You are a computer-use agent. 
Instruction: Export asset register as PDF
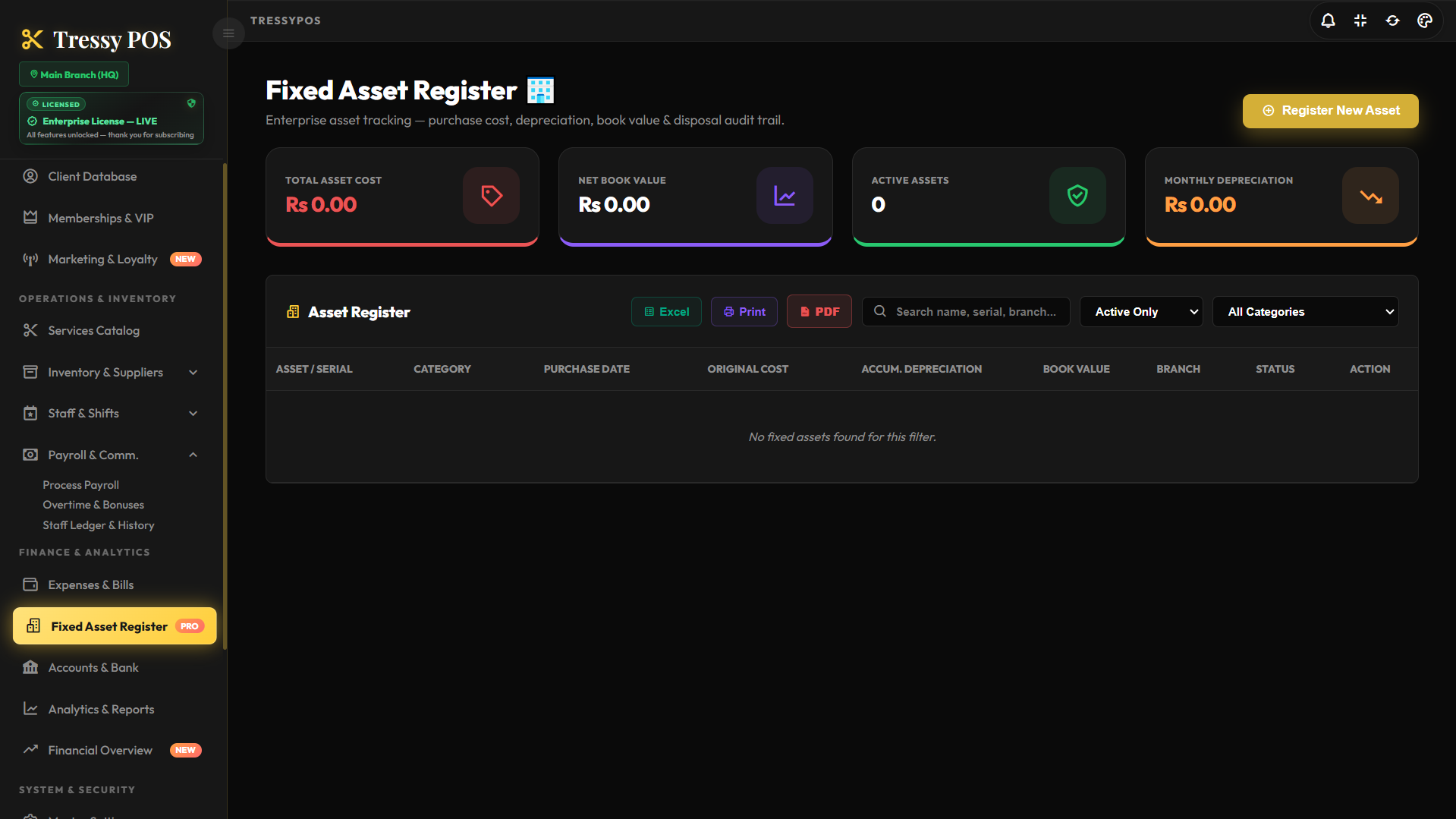(819, 311)
